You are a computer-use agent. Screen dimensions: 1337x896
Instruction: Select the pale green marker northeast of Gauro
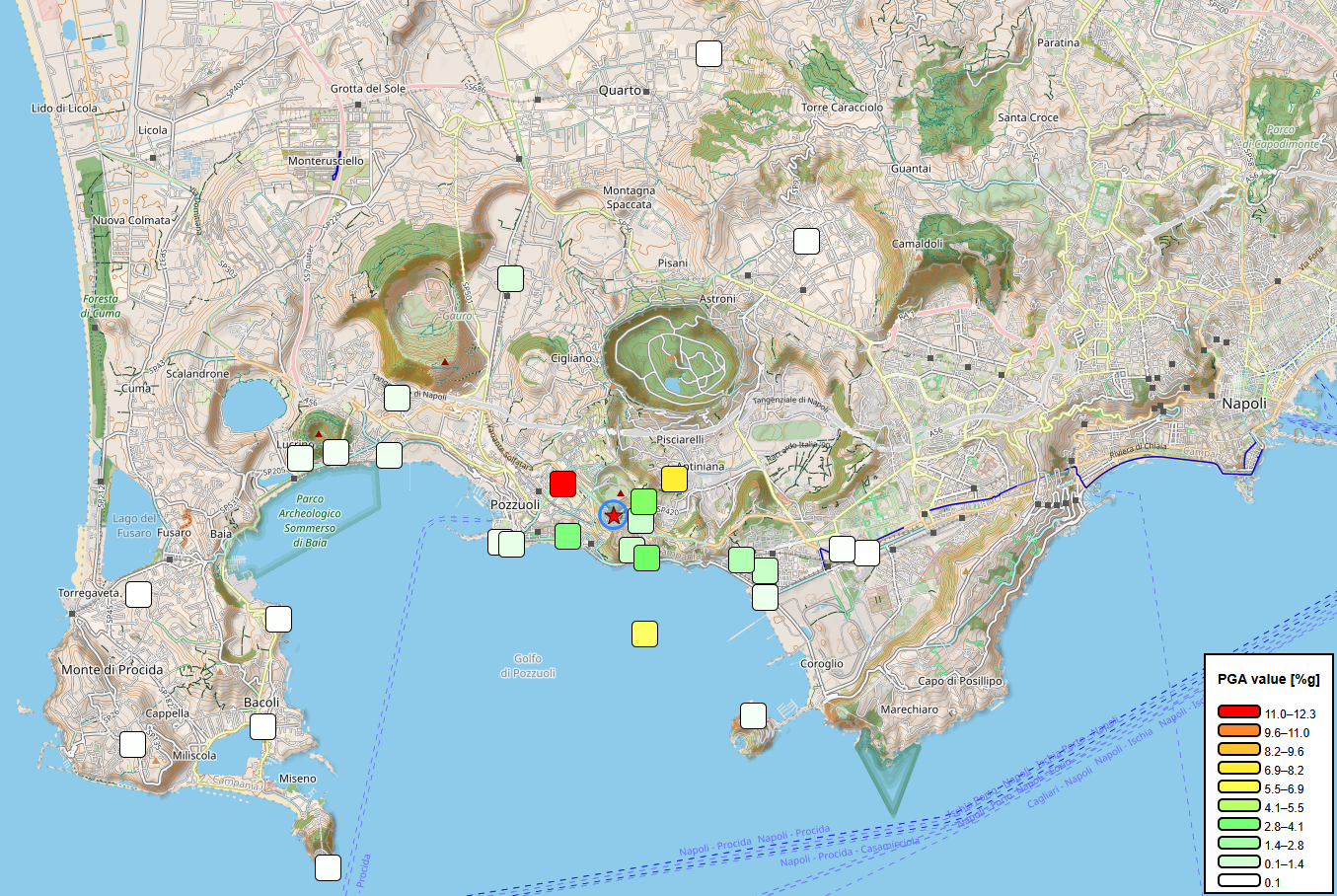click(x=510, y=278)
